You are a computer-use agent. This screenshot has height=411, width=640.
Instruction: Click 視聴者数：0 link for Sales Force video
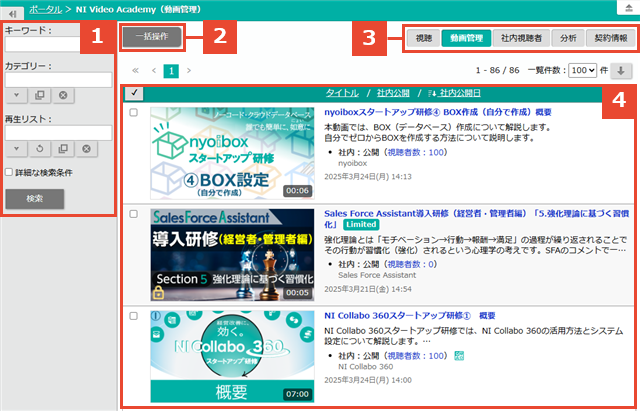pyautogui.click(x=410, y=264)
